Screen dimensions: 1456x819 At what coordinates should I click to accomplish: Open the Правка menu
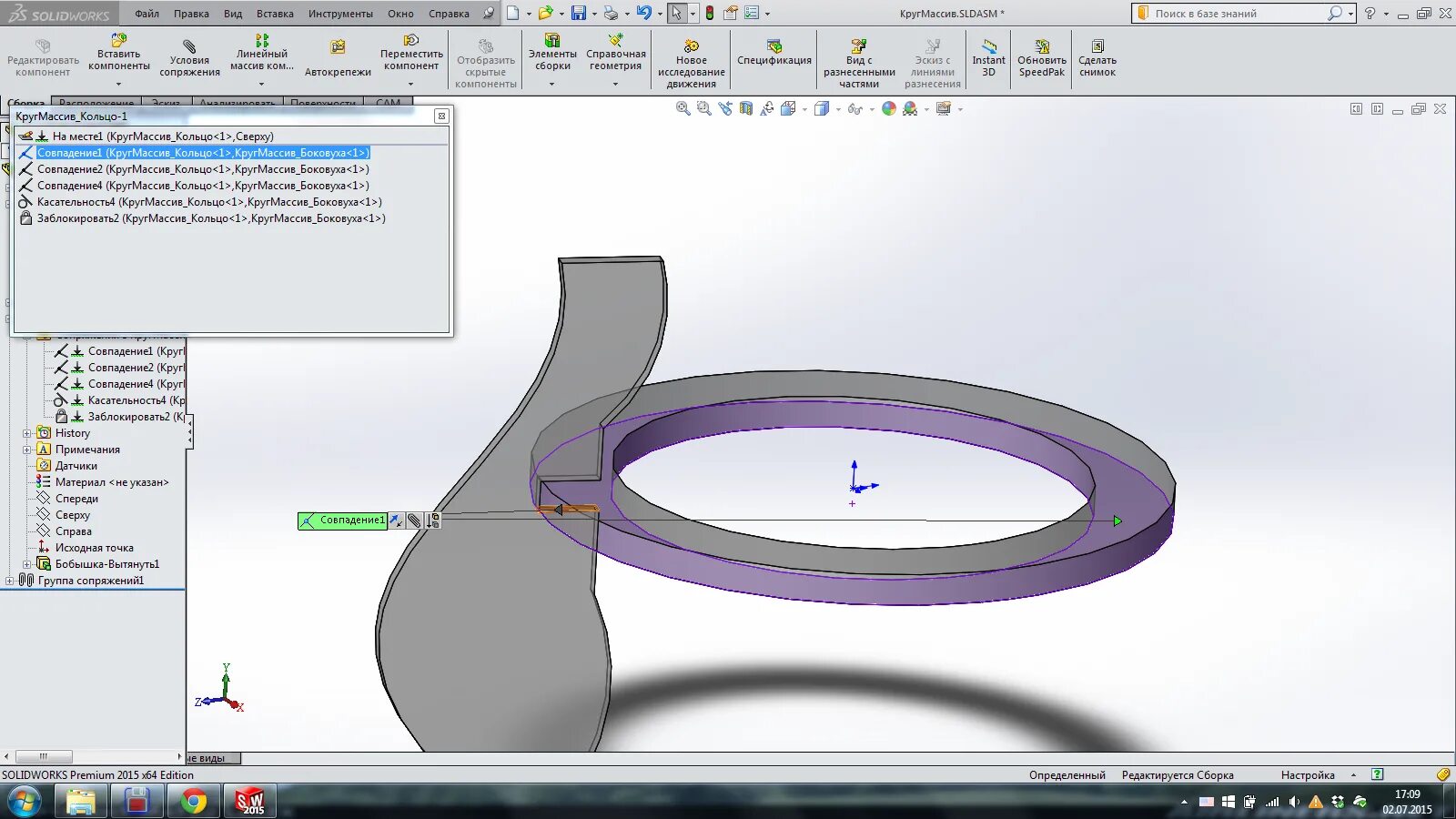[x=191, y=14]
